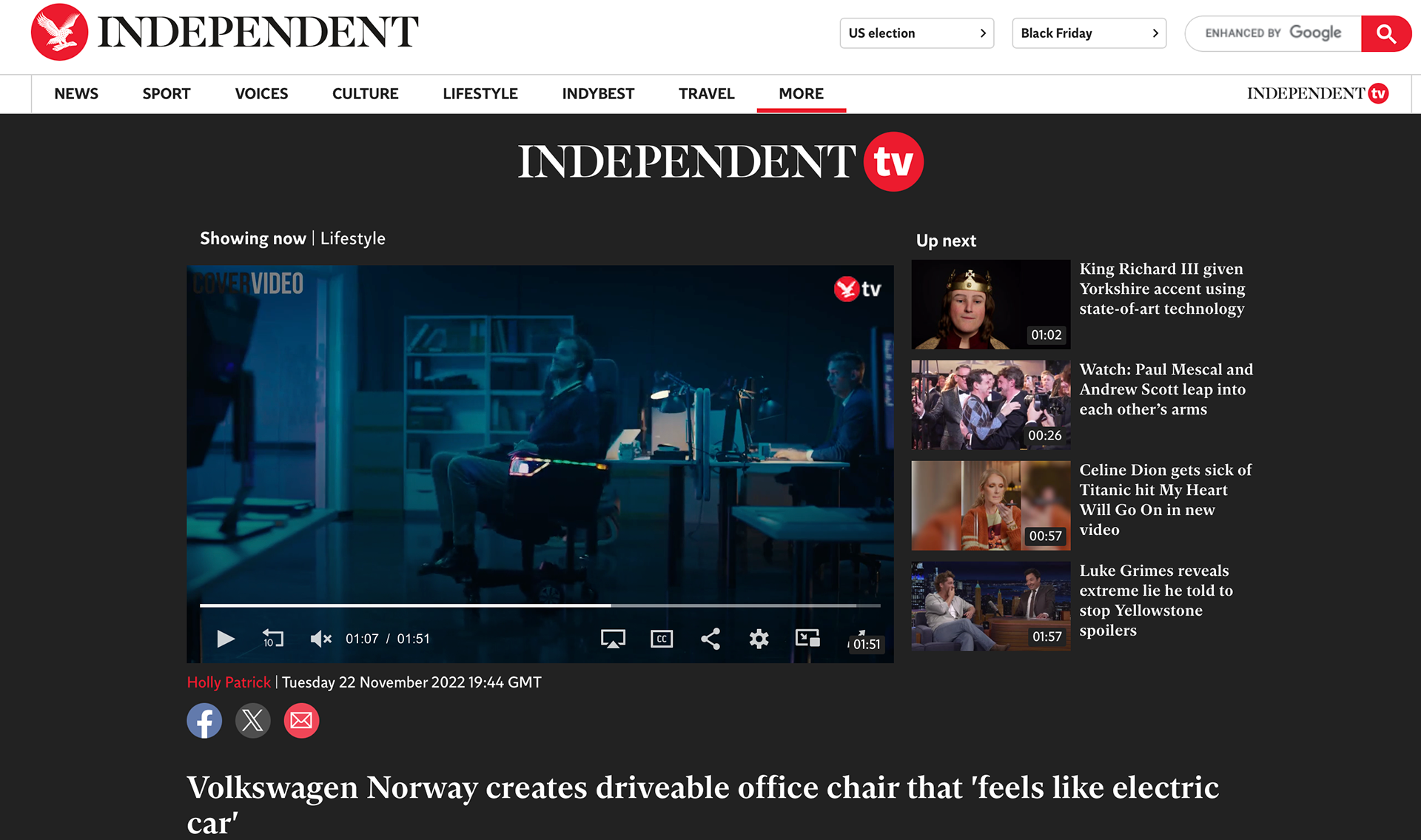This screenshot has width=1421, height=840.
Task: Open the VOICES menu
Action: tap(261, 94)
